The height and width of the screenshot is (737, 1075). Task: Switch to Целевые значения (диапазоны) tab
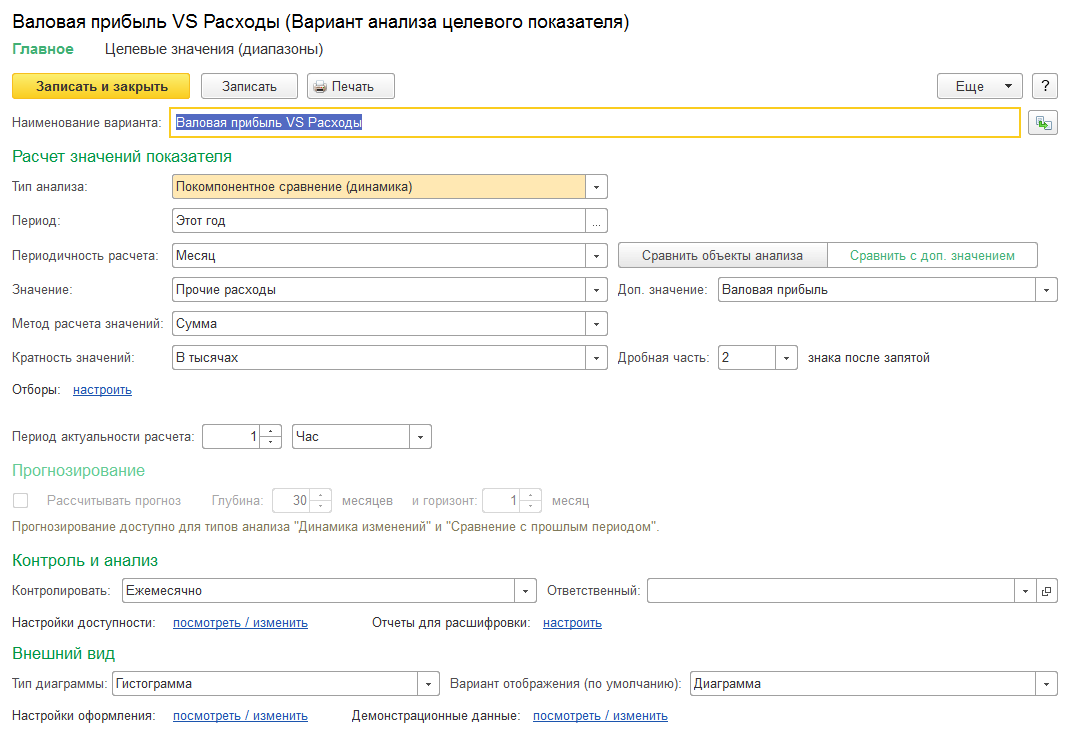pos(214,48)
